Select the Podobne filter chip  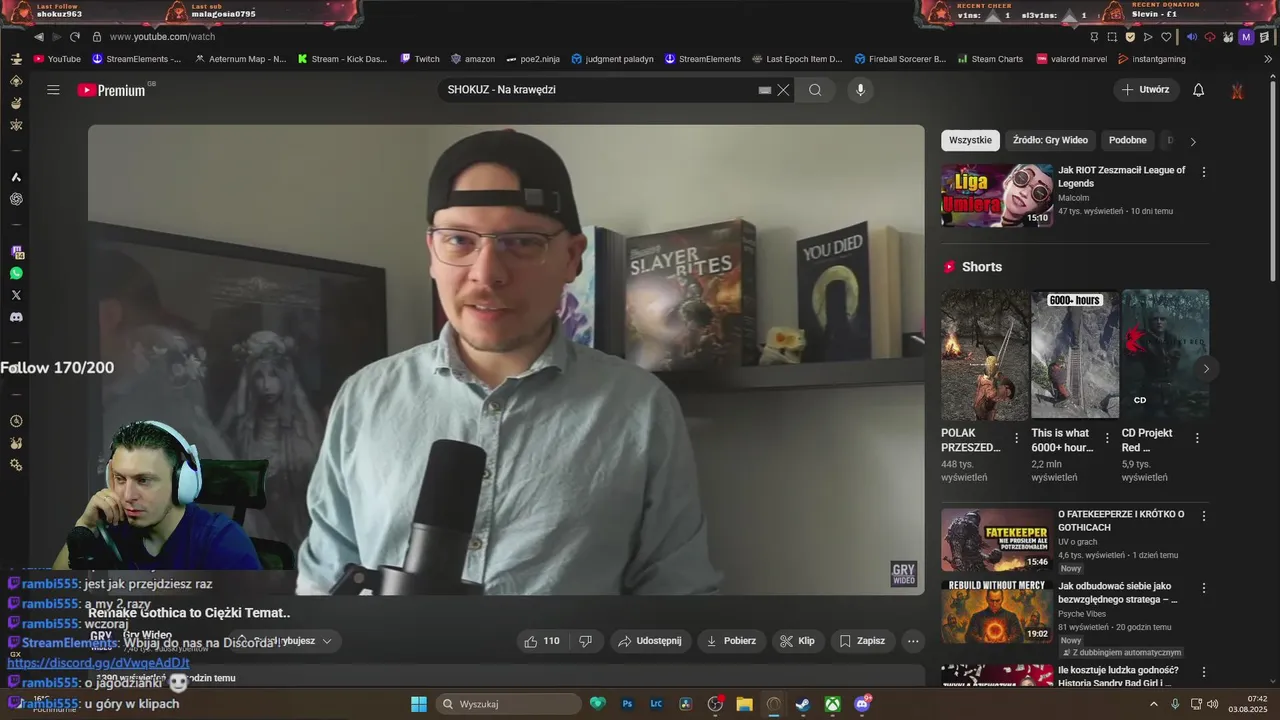pos(1128,140)
